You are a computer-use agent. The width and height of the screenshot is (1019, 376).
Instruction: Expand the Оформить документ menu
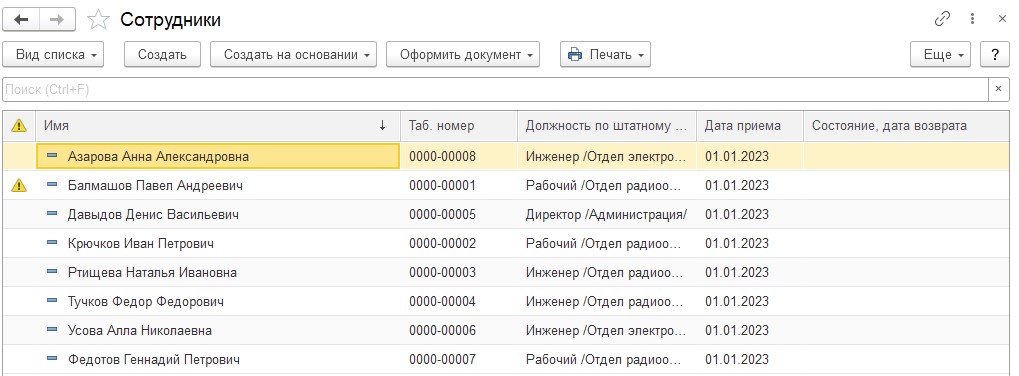463,55
